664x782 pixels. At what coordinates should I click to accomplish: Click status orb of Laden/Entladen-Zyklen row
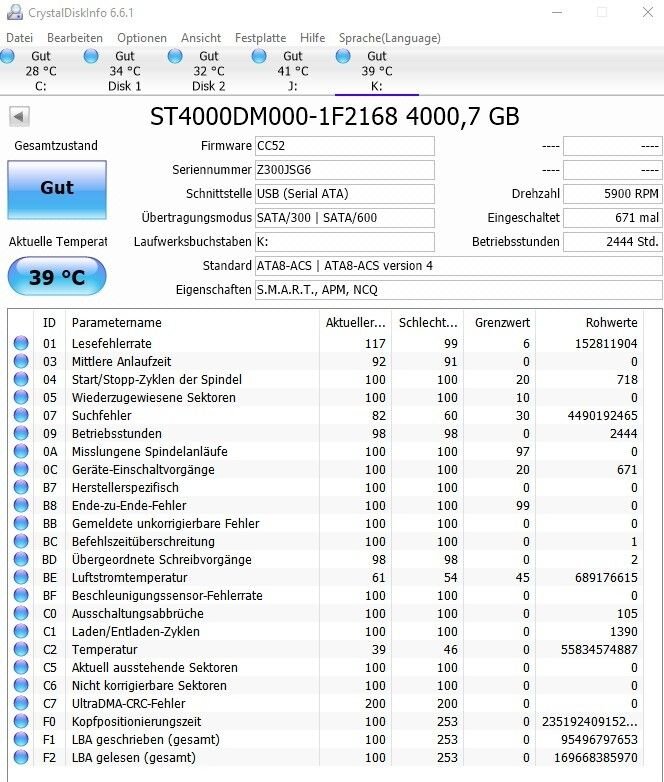point(21,631)
